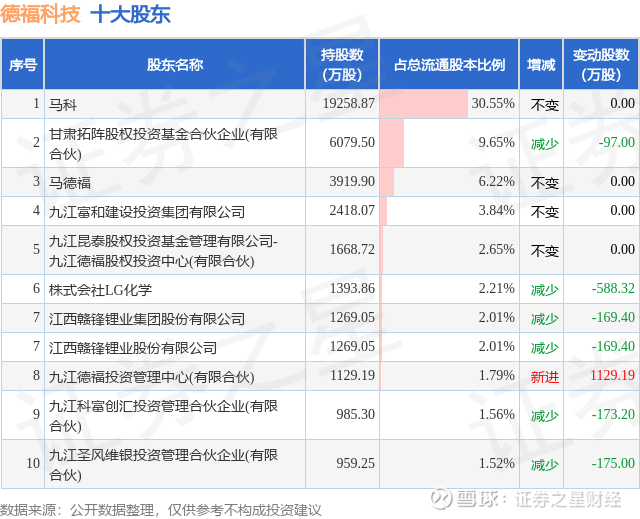
Task: Click holdings value 2418.07
Action: [x=352, y=210]
